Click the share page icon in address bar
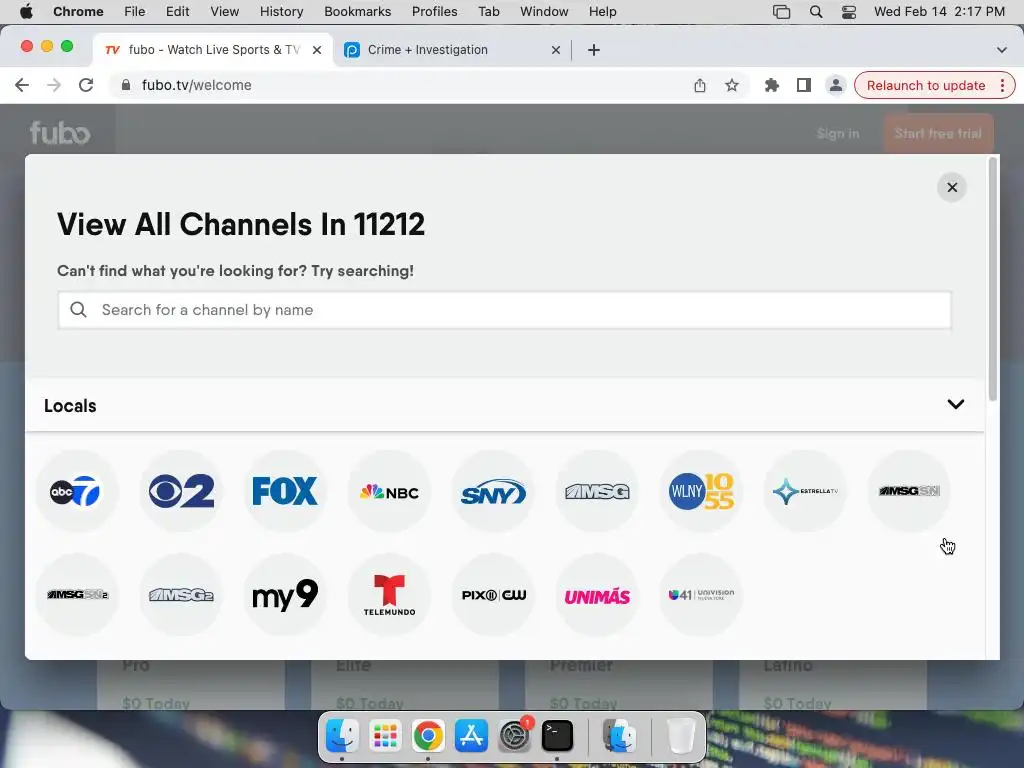The height and width of the screenshot is (768, 1024). pos(699,85)
